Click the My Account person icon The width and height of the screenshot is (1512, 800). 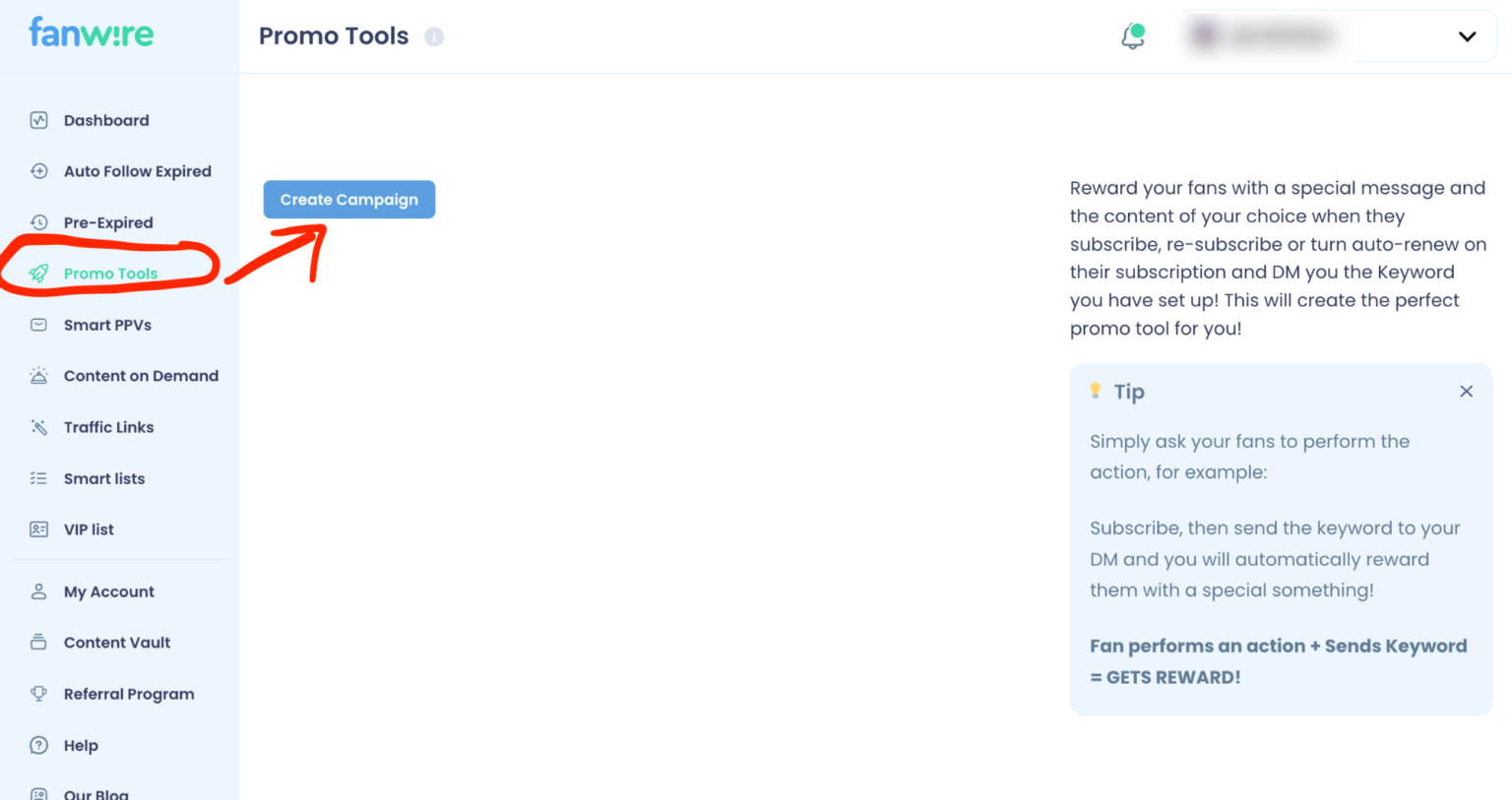38,591
